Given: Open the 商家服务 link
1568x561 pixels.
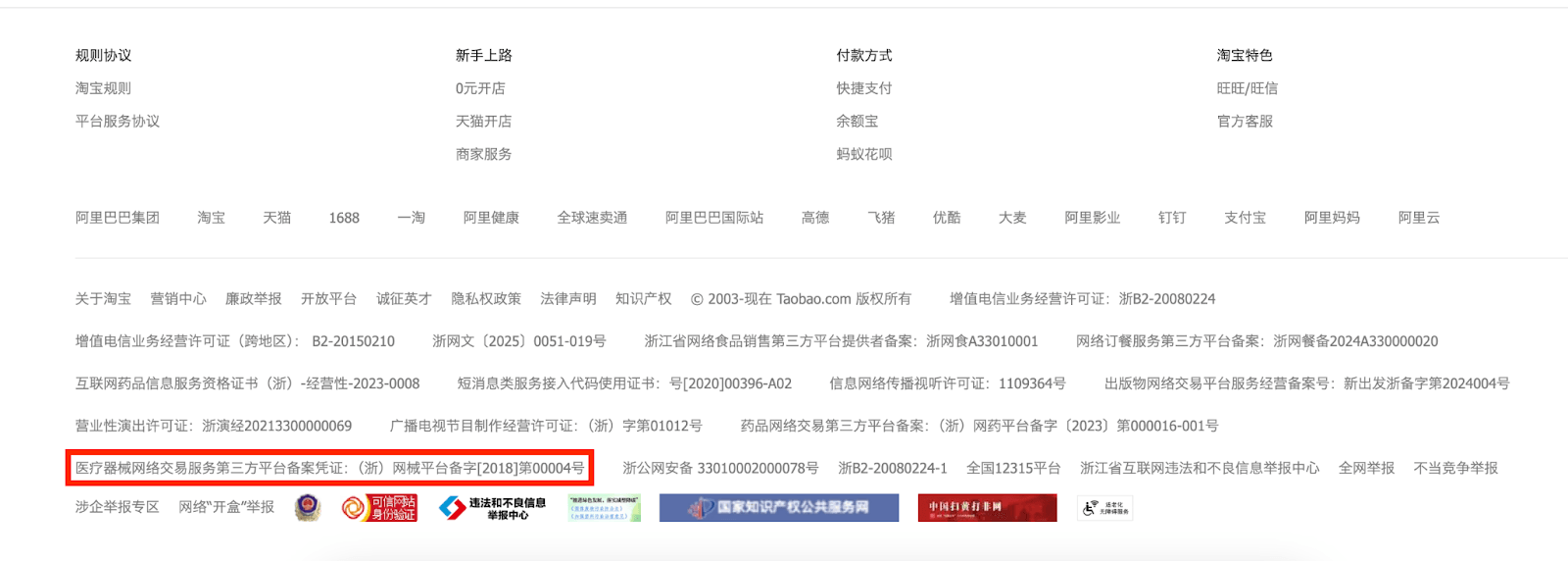Looking at the screenshot, I should (x=483, y=154).
